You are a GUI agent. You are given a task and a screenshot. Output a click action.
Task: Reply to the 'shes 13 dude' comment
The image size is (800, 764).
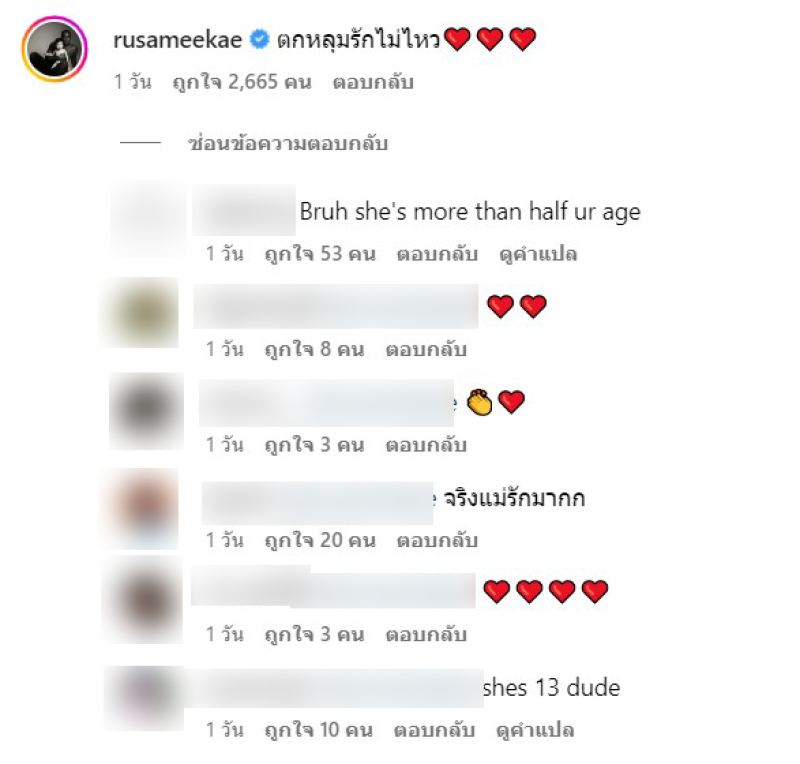(x=434, y=730)
